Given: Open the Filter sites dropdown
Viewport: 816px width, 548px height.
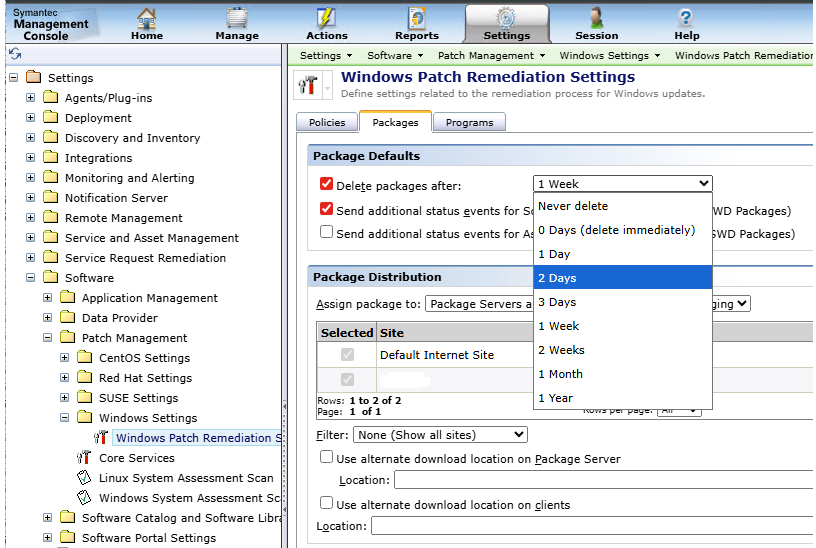Looking at the screenshot, I should (440, 435).
